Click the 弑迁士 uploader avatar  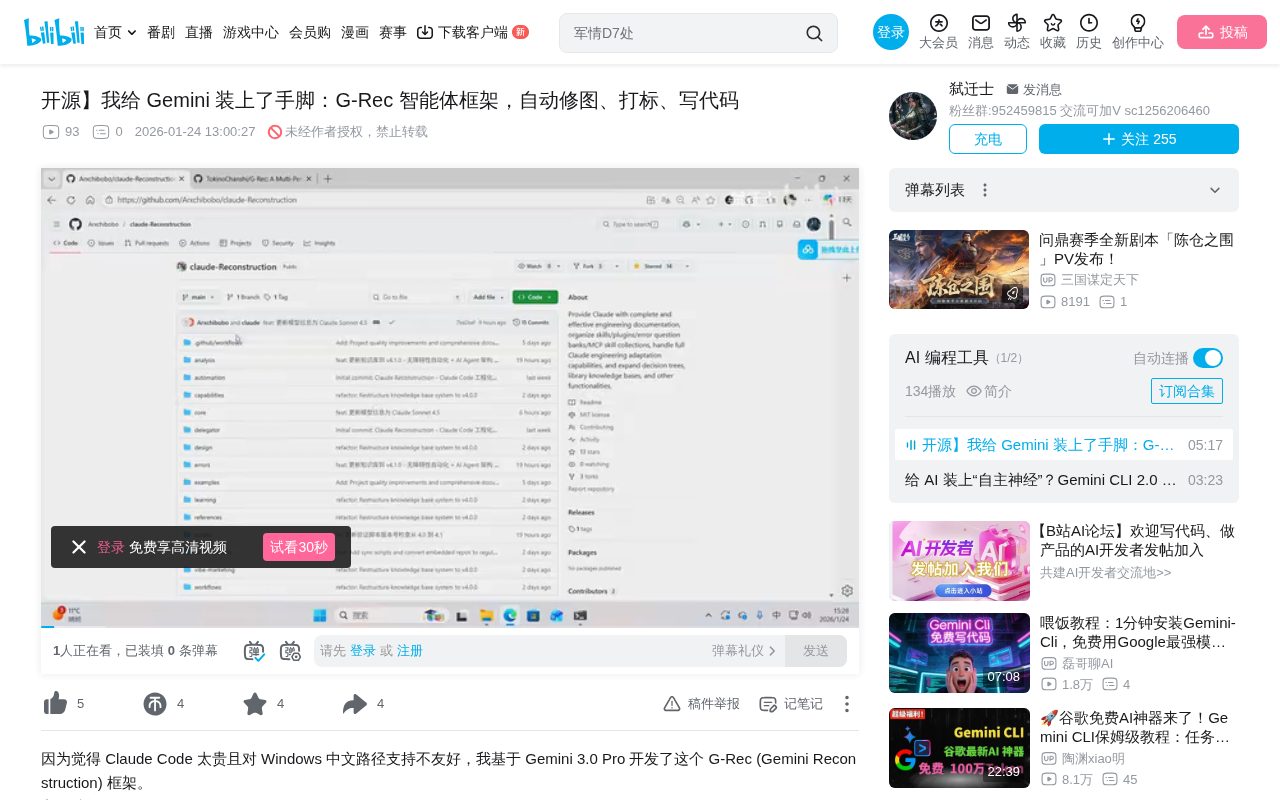[x=913, y=116]
